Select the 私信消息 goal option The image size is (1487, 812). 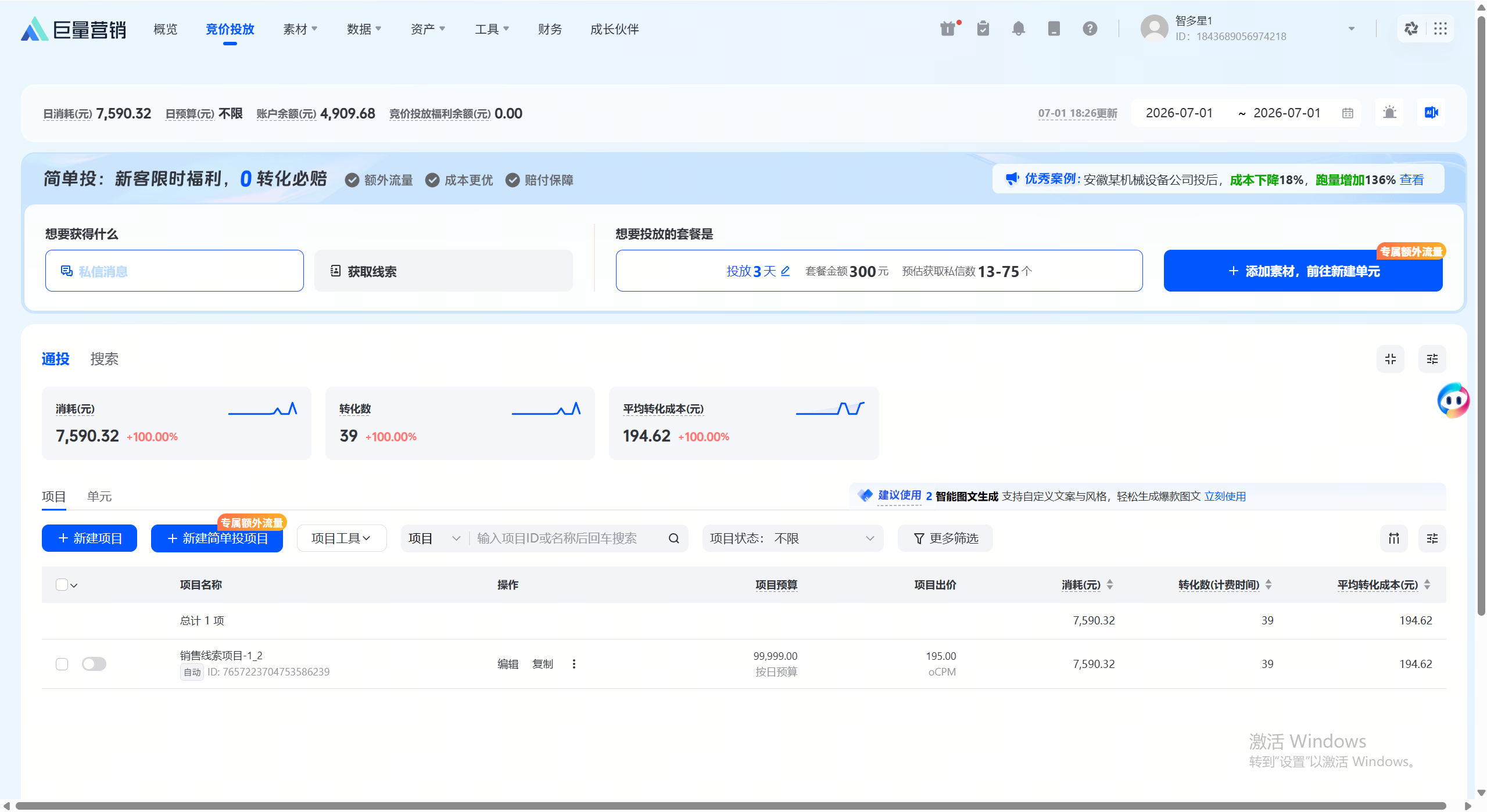pyautogui.click(x=174, y=271)
